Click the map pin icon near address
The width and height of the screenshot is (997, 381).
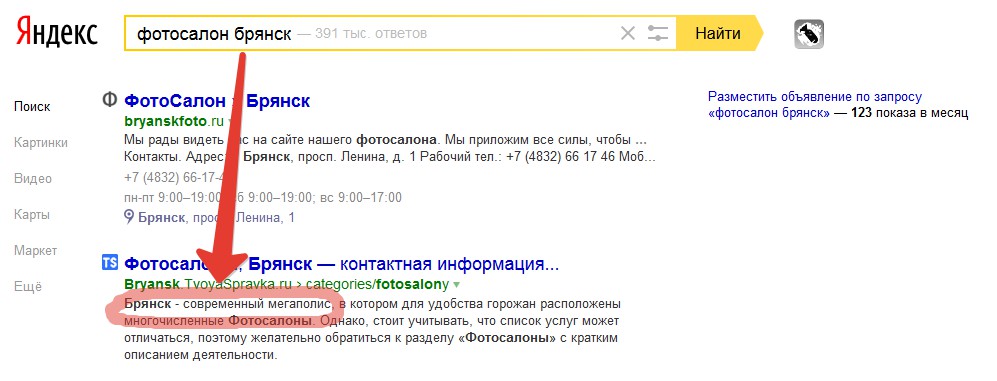tap(129, 217)
